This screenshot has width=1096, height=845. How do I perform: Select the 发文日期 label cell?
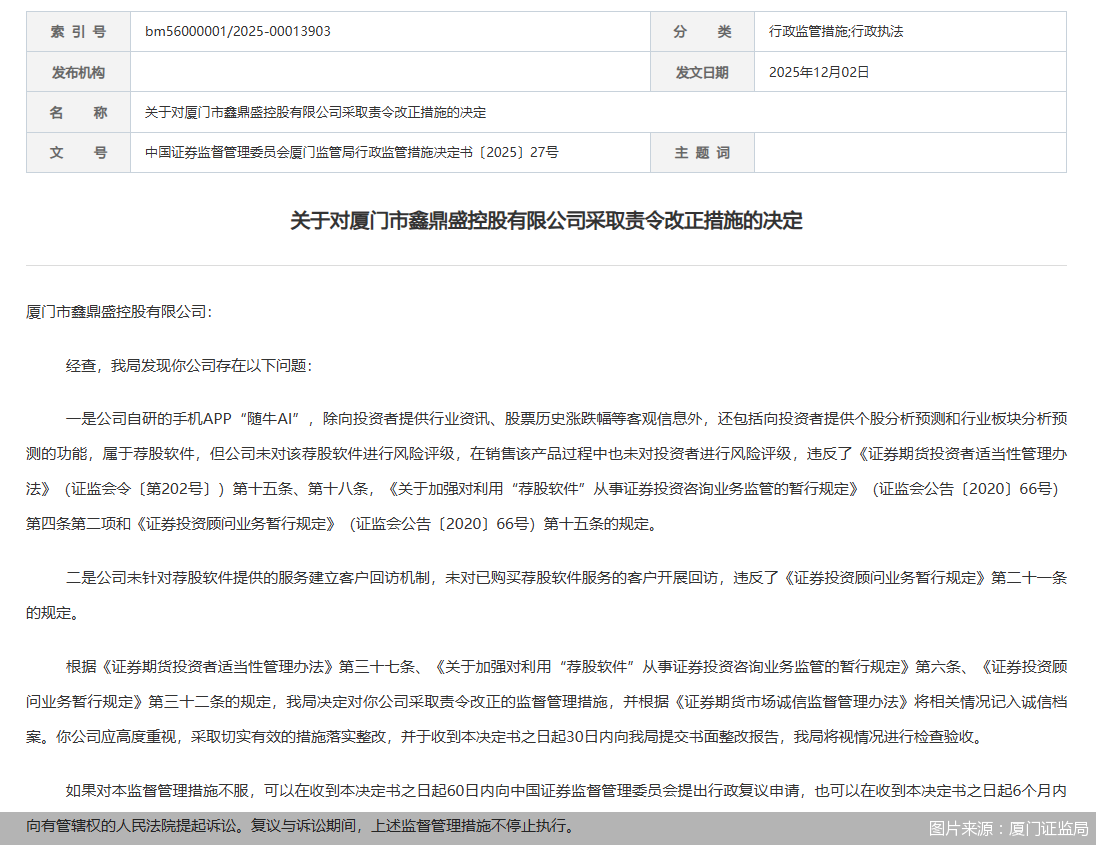[702, 72]
